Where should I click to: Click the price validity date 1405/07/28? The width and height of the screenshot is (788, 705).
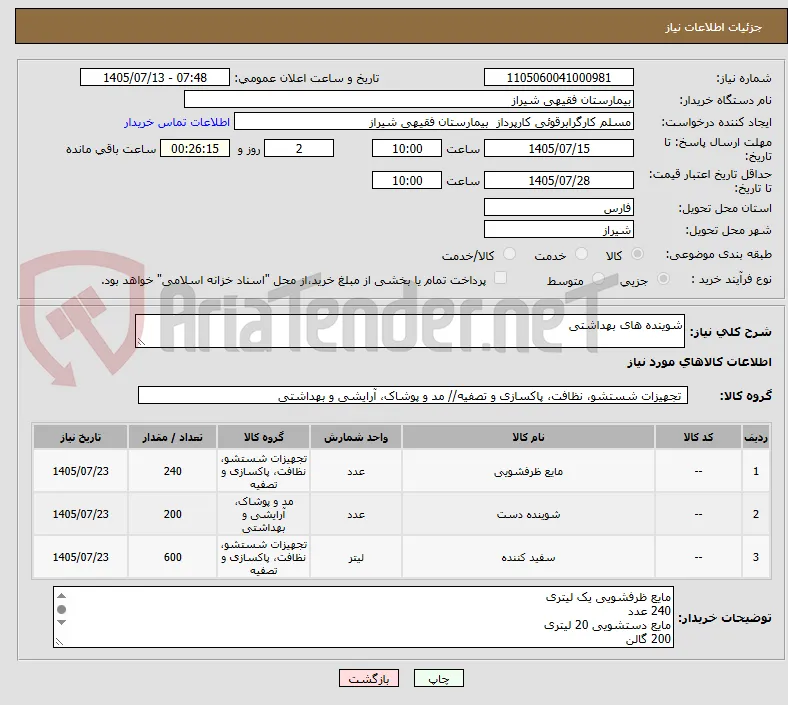click(x=558, y=180)
